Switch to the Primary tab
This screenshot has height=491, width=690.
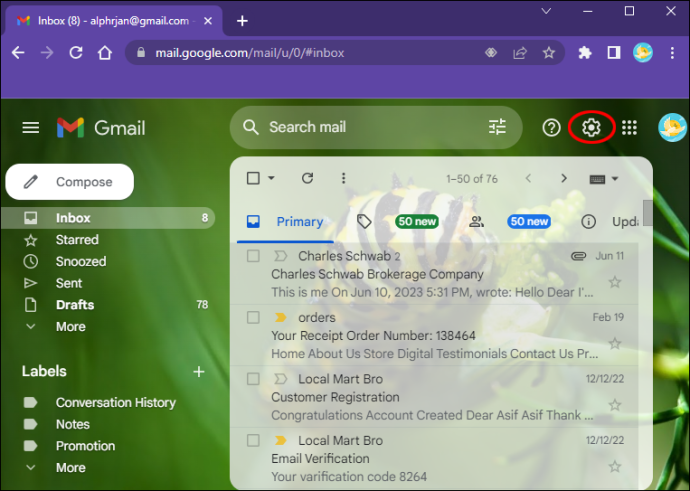(285, 221)
